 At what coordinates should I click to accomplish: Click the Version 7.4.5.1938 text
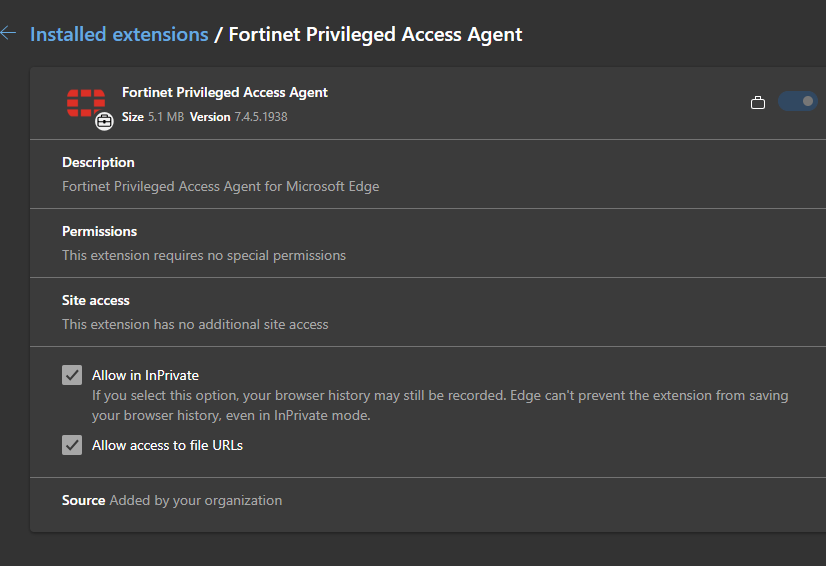point(238,117)
